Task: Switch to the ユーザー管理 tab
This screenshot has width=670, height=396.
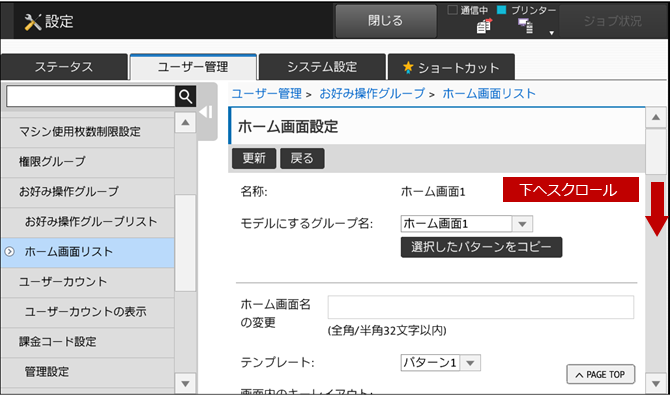Action: (193, 67)
